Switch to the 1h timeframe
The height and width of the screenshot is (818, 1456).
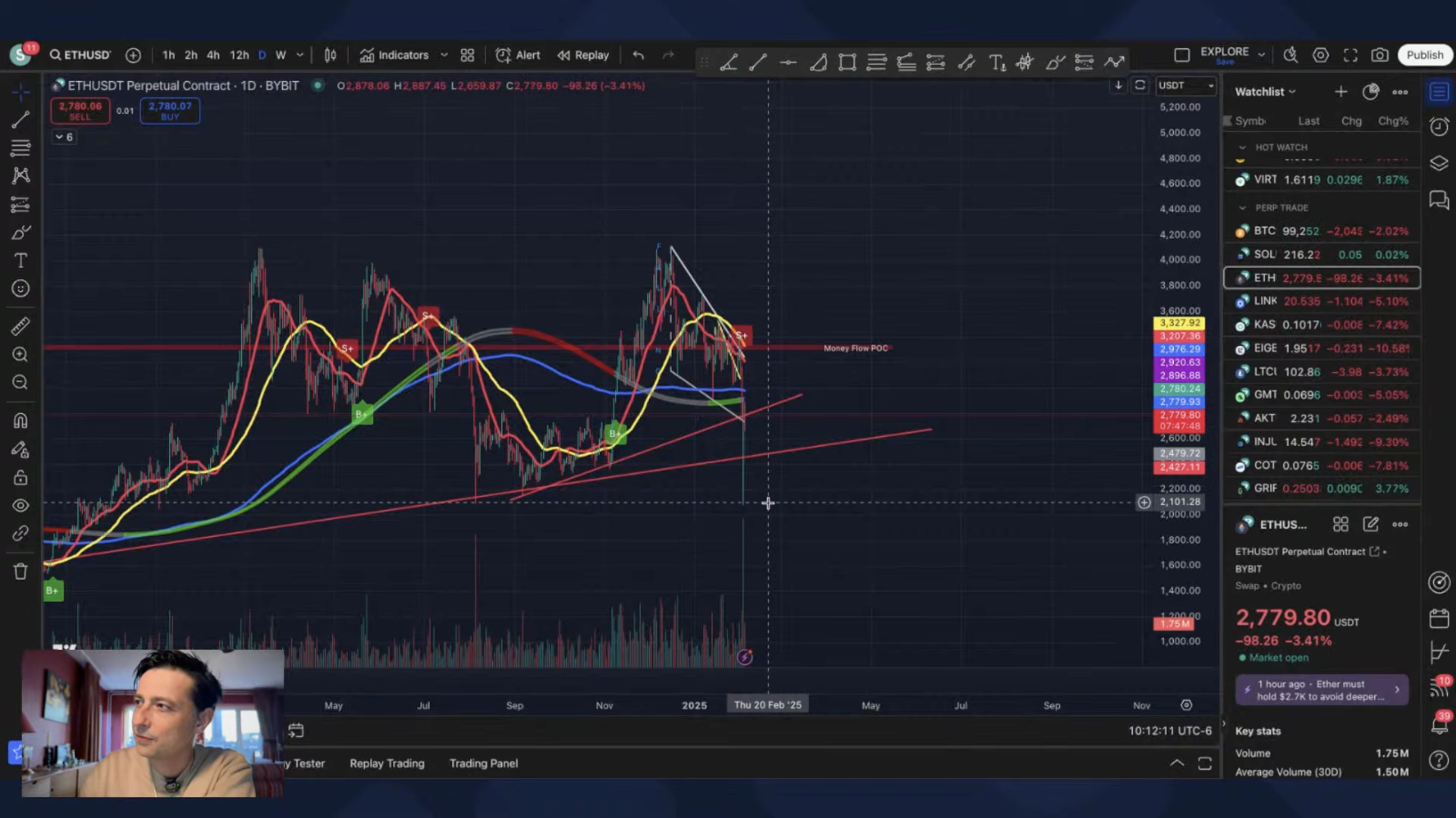[x=168, y=55]
